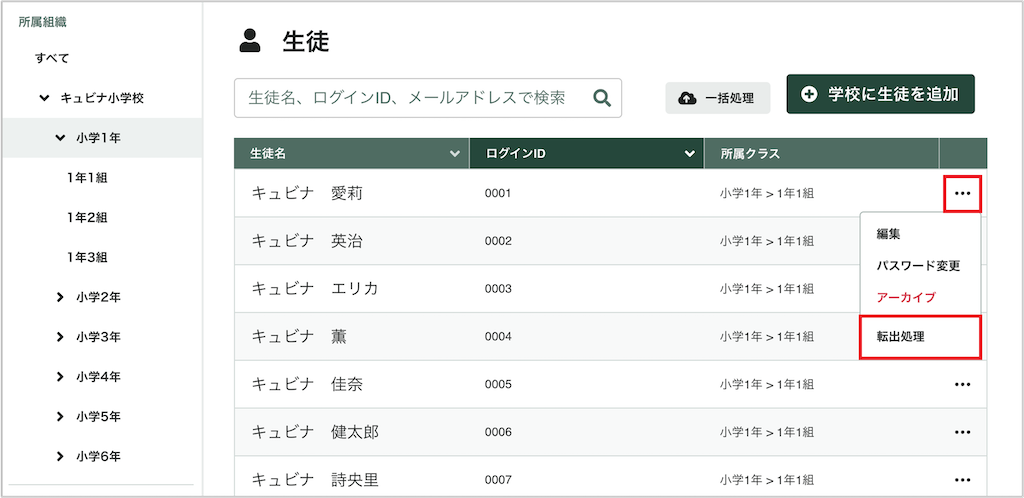
Task: Click the plus icon on 学校に生徒を追加
Action: [x=808, y=94]
